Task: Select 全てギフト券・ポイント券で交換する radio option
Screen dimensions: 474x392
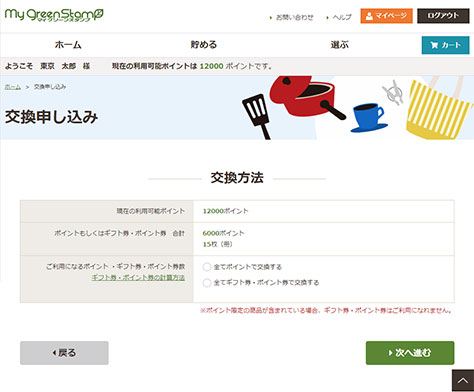Action: click(x=207, y=283)
